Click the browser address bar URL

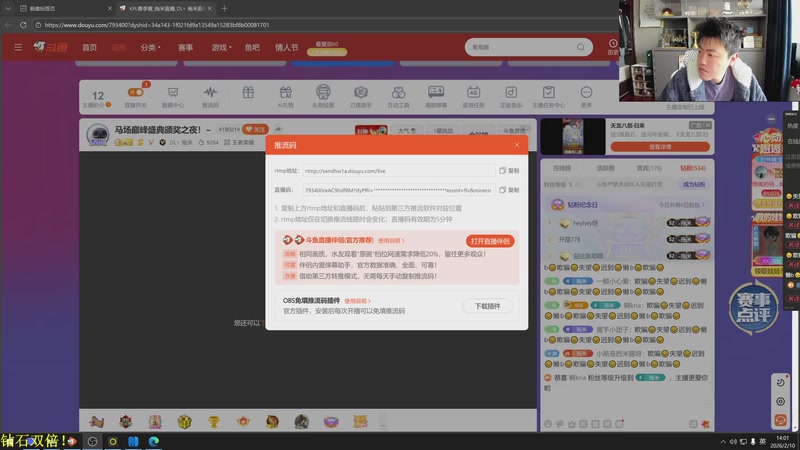click(157, 24)
